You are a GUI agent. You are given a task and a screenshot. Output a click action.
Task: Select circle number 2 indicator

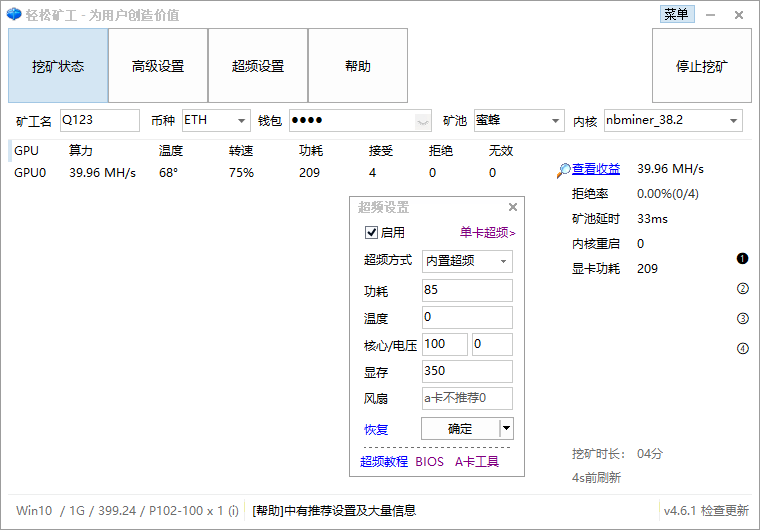tap(742, 289)
